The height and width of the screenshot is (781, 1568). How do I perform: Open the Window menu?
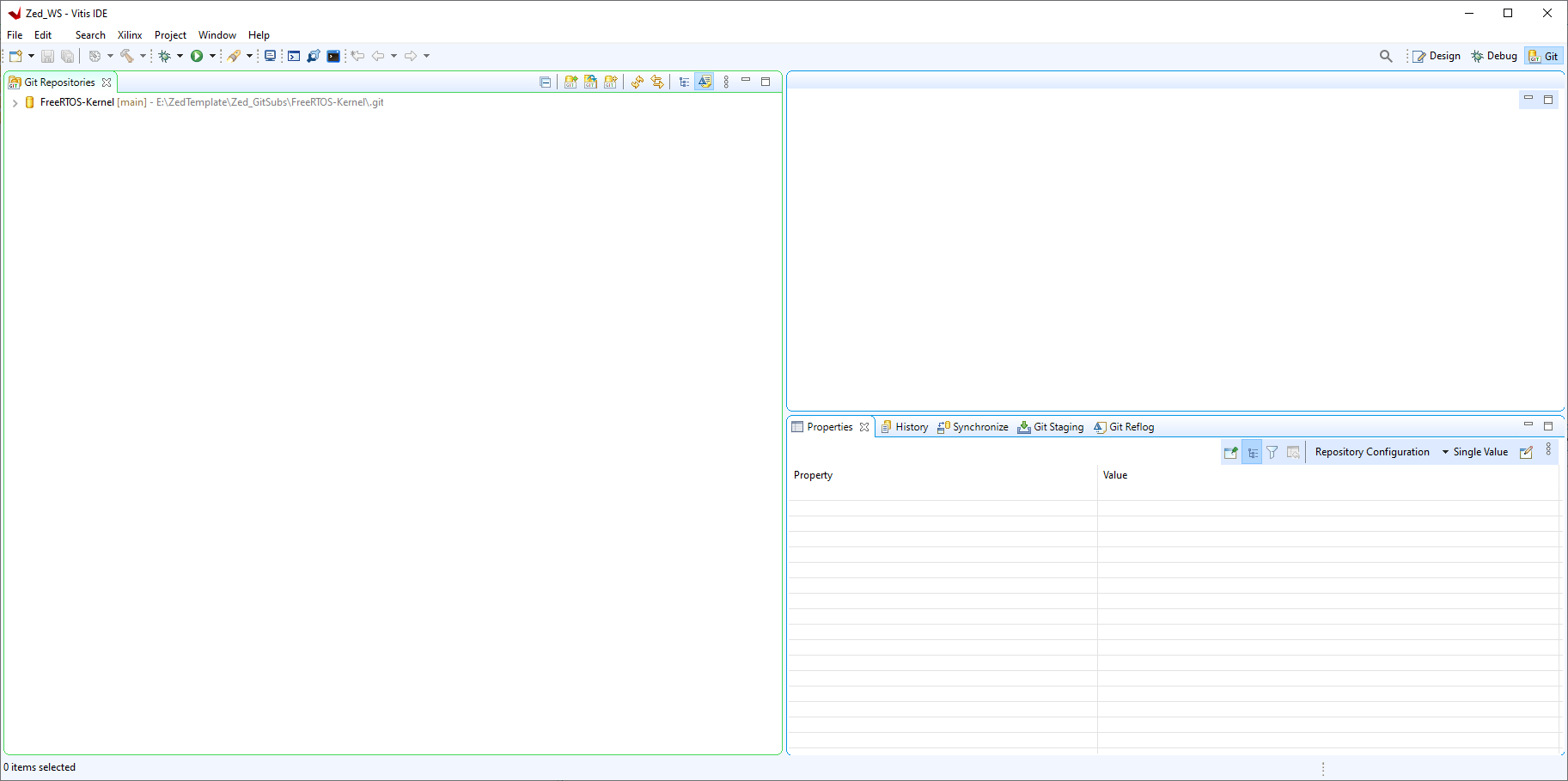tap(217, 35)
